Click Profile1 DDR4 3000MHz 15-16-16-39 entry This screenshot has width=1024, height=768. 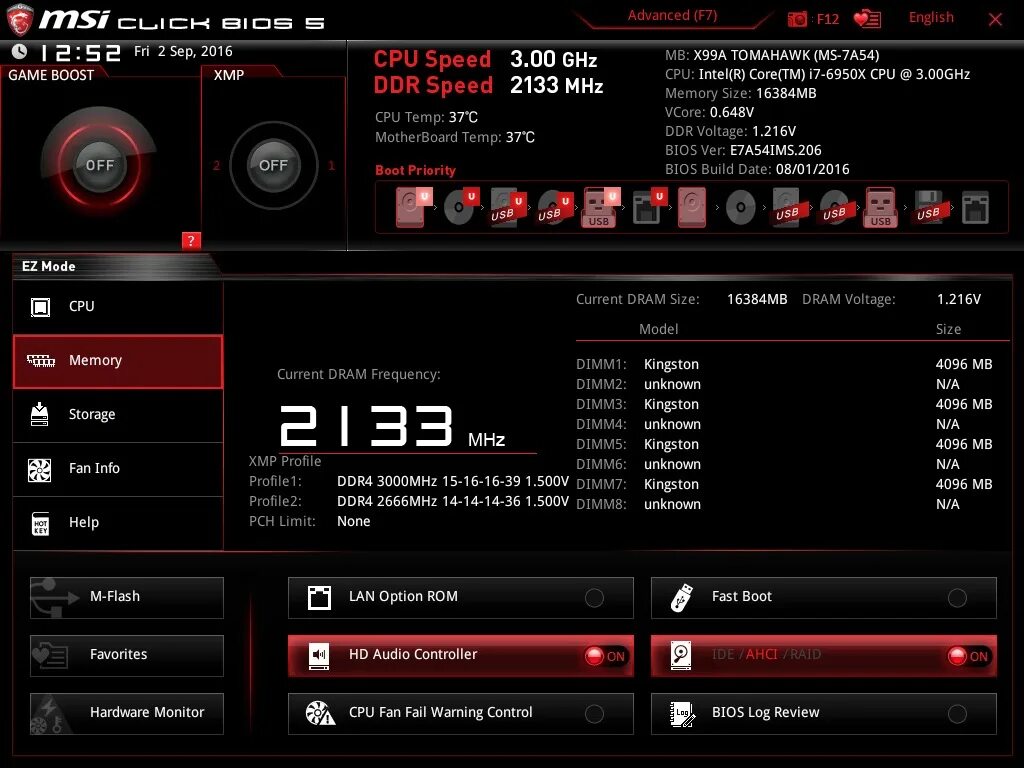click(409, 481)
